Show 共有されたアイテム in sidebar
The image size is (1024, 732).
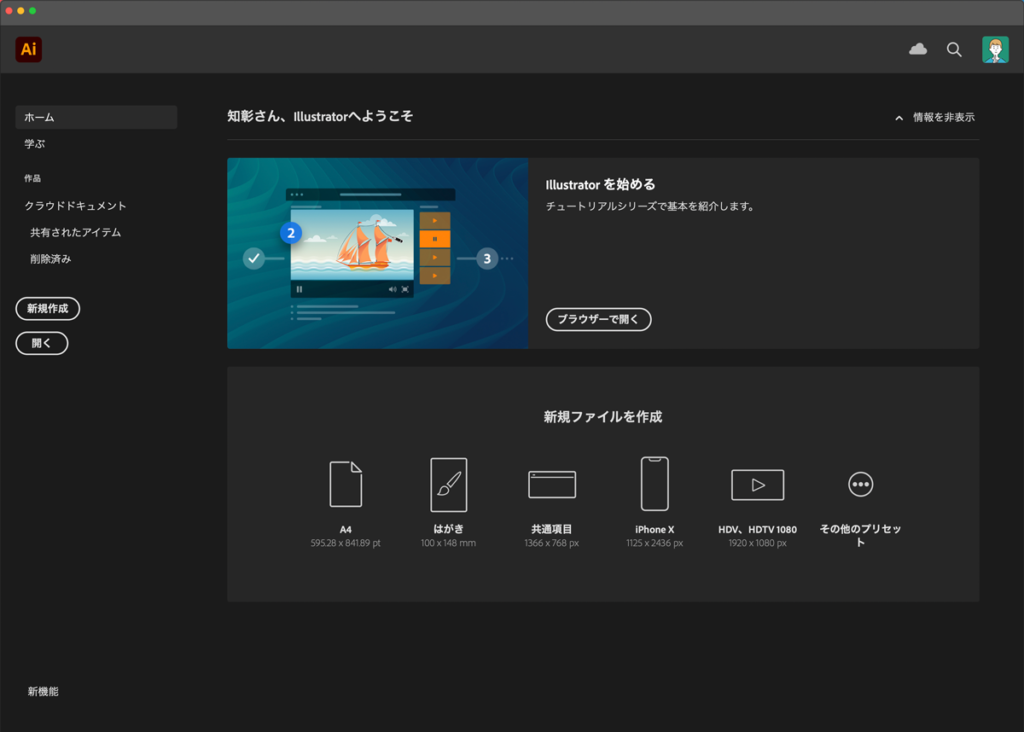(x=76, y=232)
